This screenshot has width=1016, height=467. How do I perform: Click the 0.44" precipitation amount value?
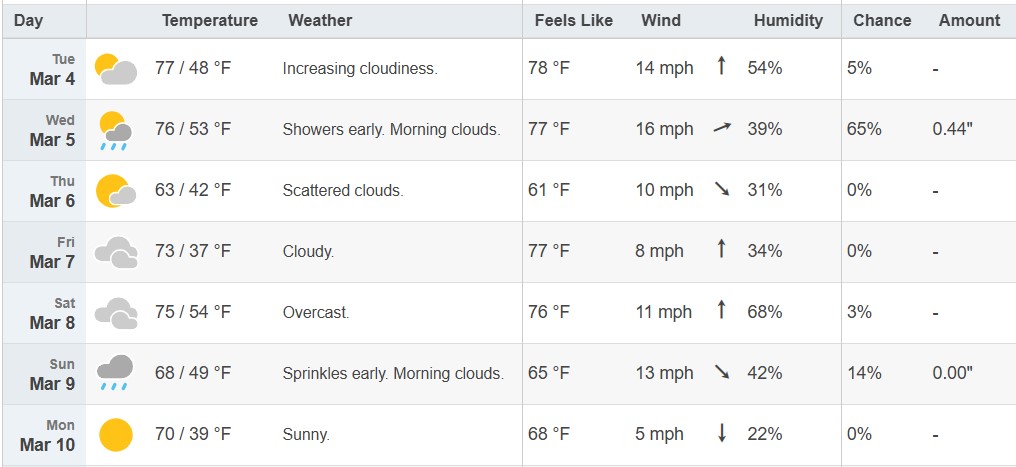(x=952, y=129)
